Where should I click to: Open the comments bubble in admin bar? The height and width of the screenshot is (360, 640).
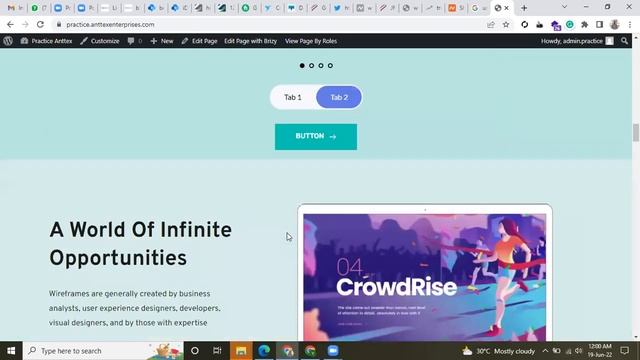click(134, 41)
